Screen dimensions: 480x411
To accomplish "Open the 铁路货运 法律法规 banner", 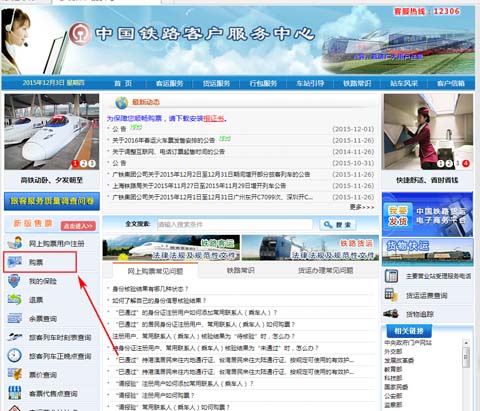I will (x=310, y=248).
